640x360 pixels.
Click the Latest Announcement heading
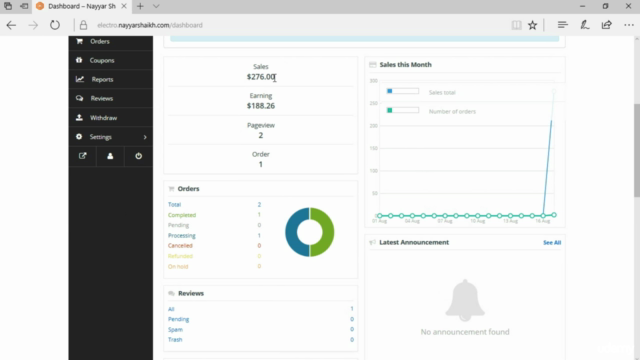click(x=414, y=242)
